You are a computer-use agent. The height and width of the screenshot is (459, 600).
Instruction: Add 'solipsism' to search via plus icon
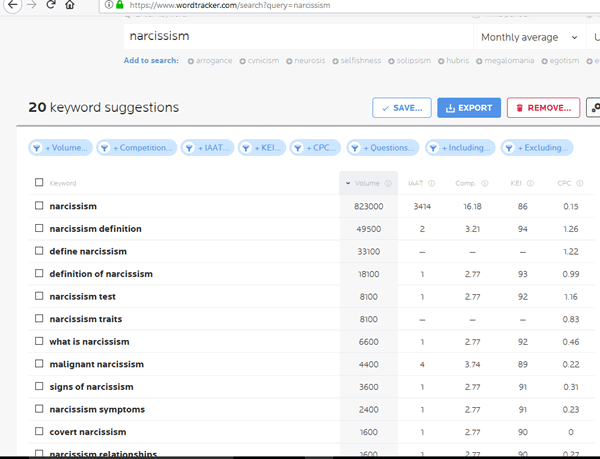(x=391, y=61)
